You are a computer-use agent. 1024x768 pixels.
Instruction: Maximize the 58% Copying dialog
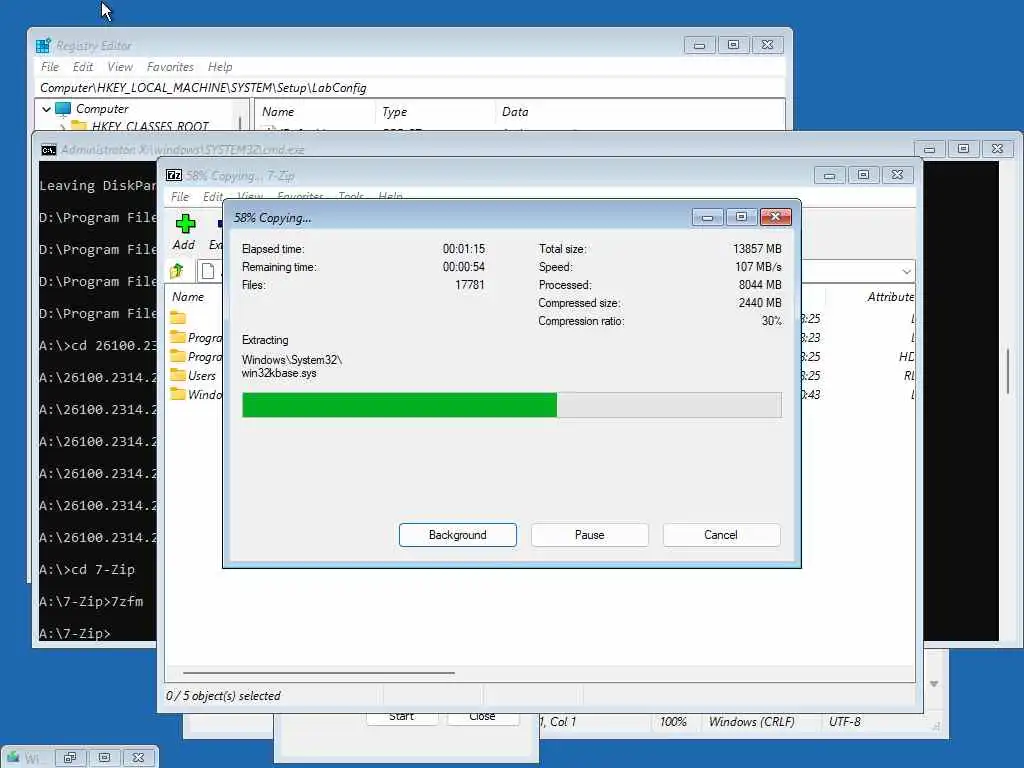(x=741, y=217)
